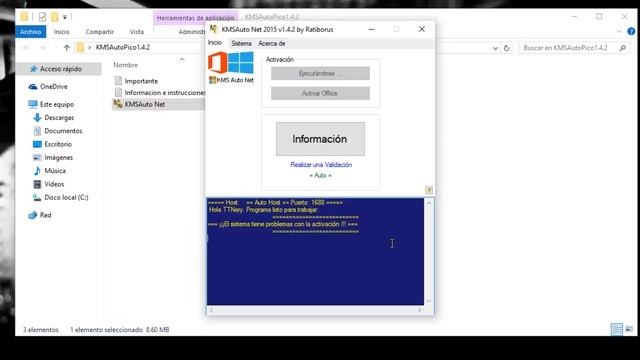Open the Archivo tab in File Explorer
The image size is (640, 360).
click(x=31, y=31)
